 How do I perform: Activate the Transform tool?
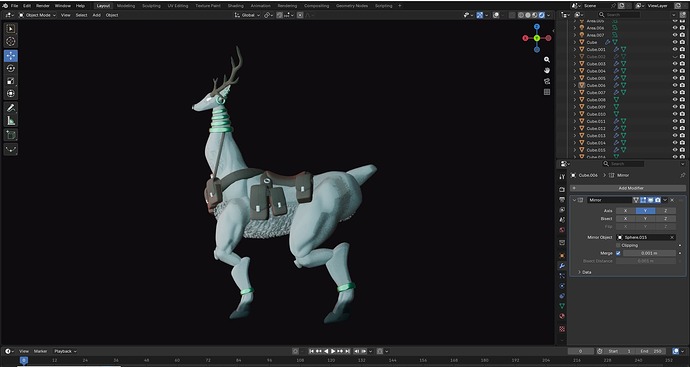(x=11, y=93)
